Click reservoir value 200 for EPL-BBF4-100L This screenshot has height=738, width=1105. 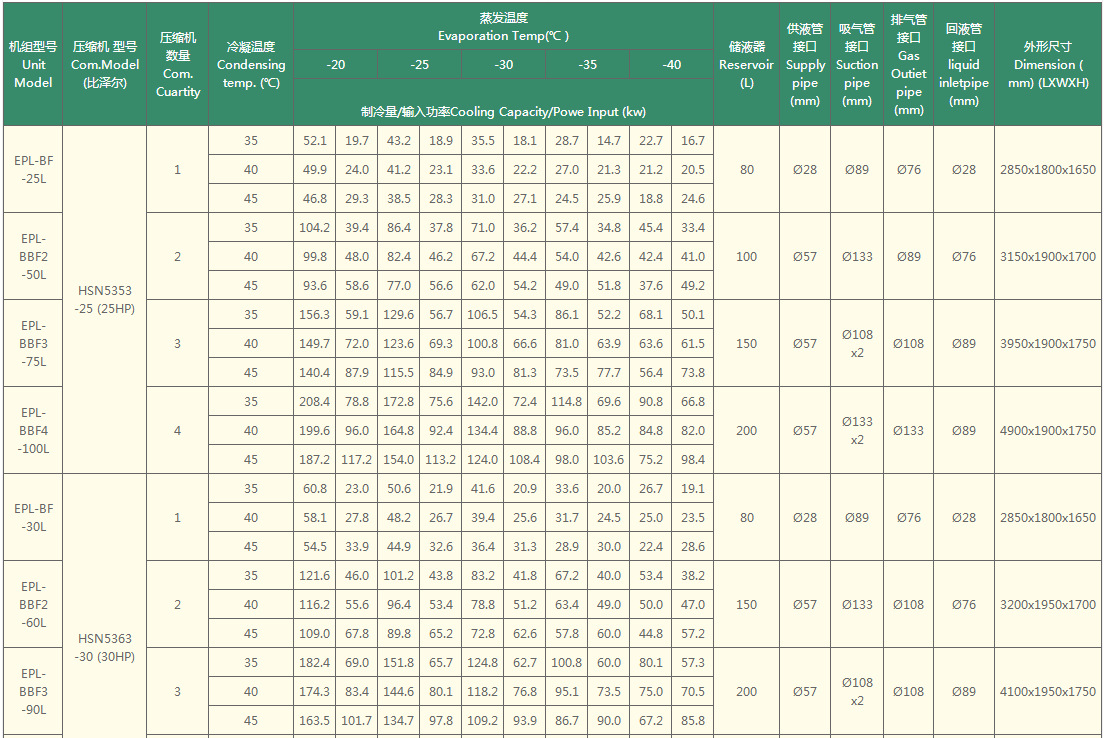click(x=746, y=430)
